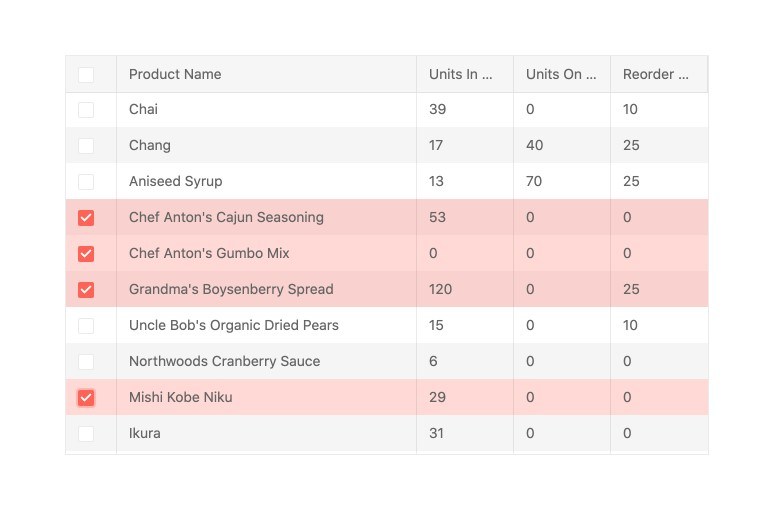This screenshot has width=770, height=510.
Task: Click the Units On Order column header
Action: pos(560,74)
